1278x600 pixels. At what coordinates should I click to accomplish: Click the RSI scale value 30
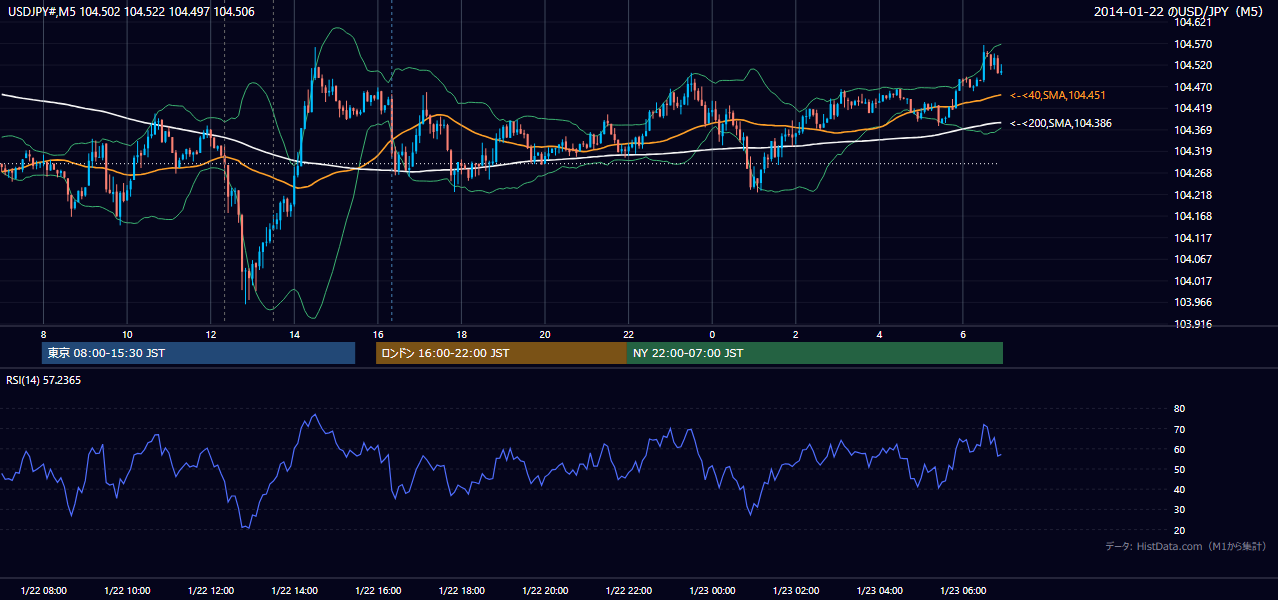pyautogui.click(x=1179, y=510)
